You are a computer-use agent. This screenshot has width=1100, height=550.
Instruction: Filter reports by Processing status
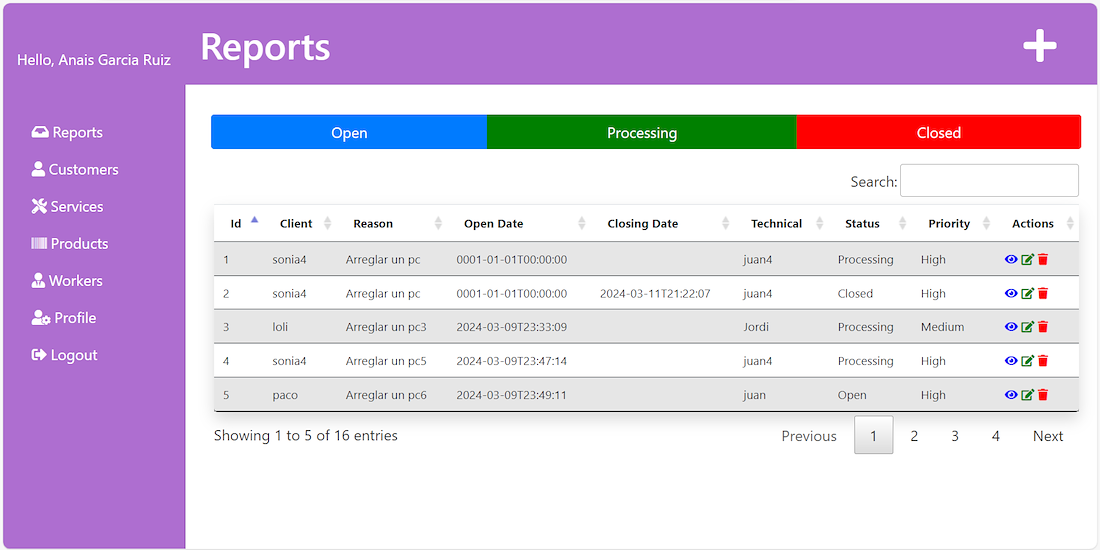(641, 132)
